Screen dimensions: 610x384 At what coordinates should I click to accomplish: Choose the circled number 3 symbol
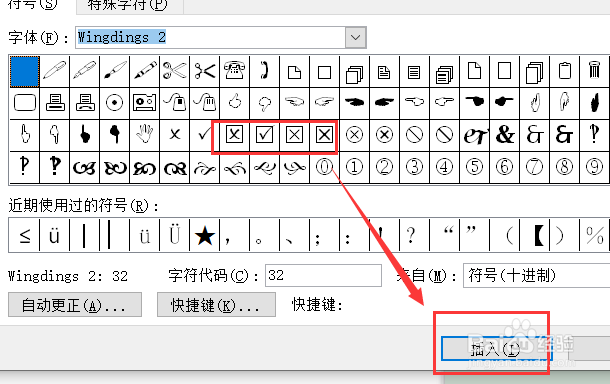click(414, 167)
